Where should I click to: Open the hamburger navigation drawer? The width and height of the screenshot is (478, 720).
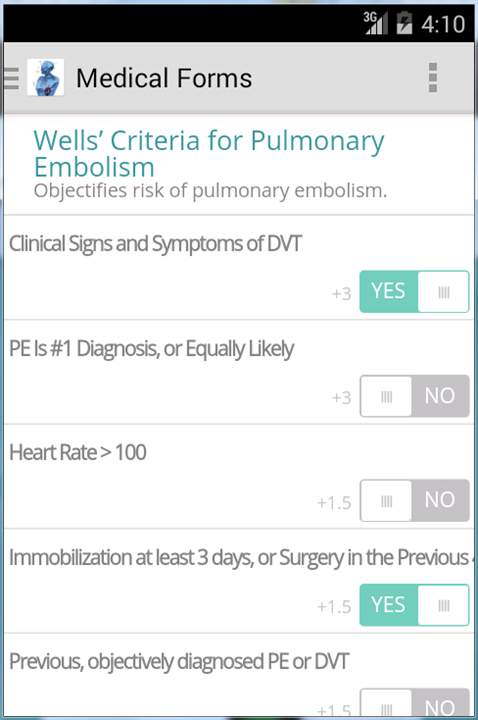pos(11,78)
